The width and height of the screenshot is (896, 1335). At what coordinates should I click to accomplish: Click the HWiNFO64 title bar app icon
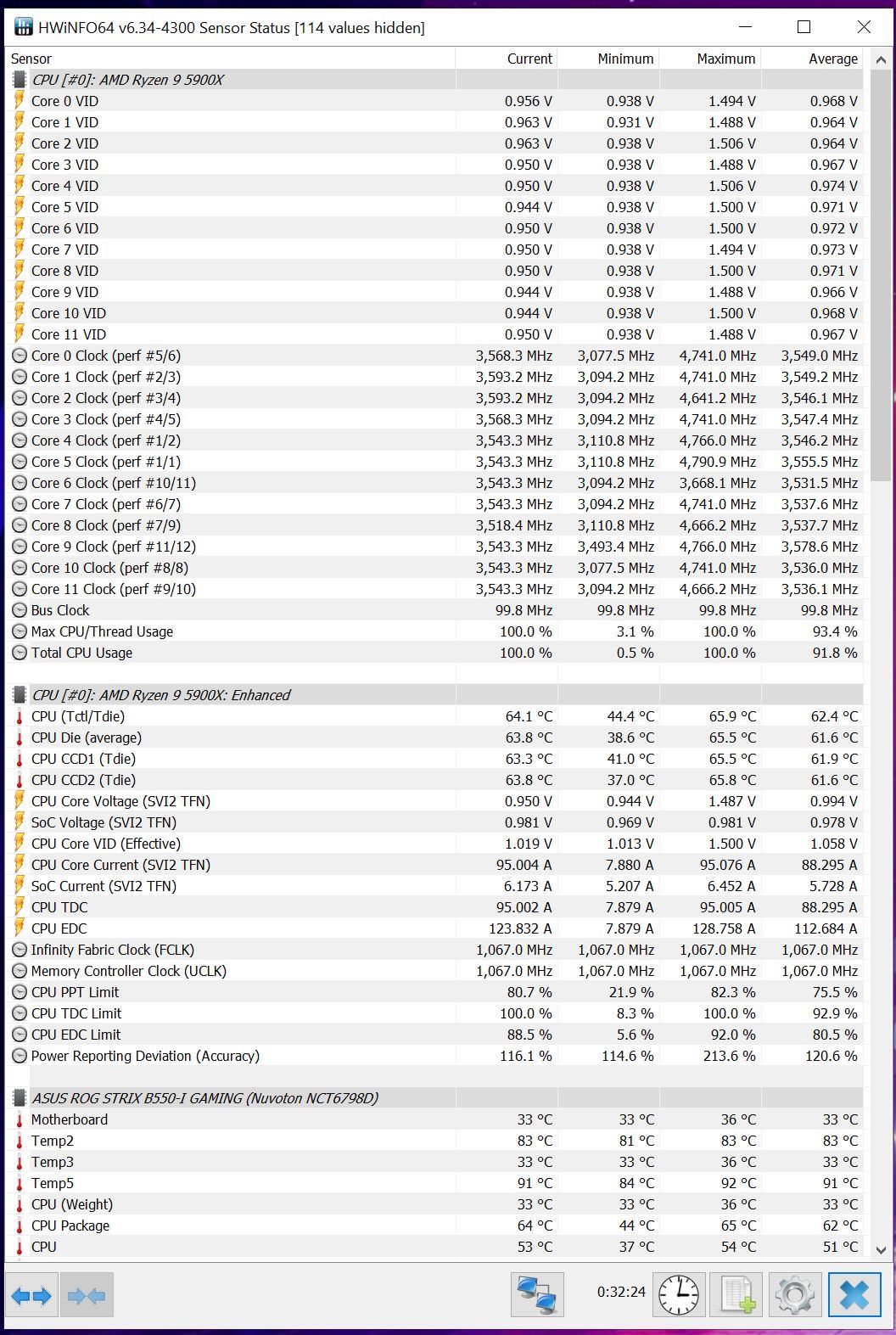point(24,27)
